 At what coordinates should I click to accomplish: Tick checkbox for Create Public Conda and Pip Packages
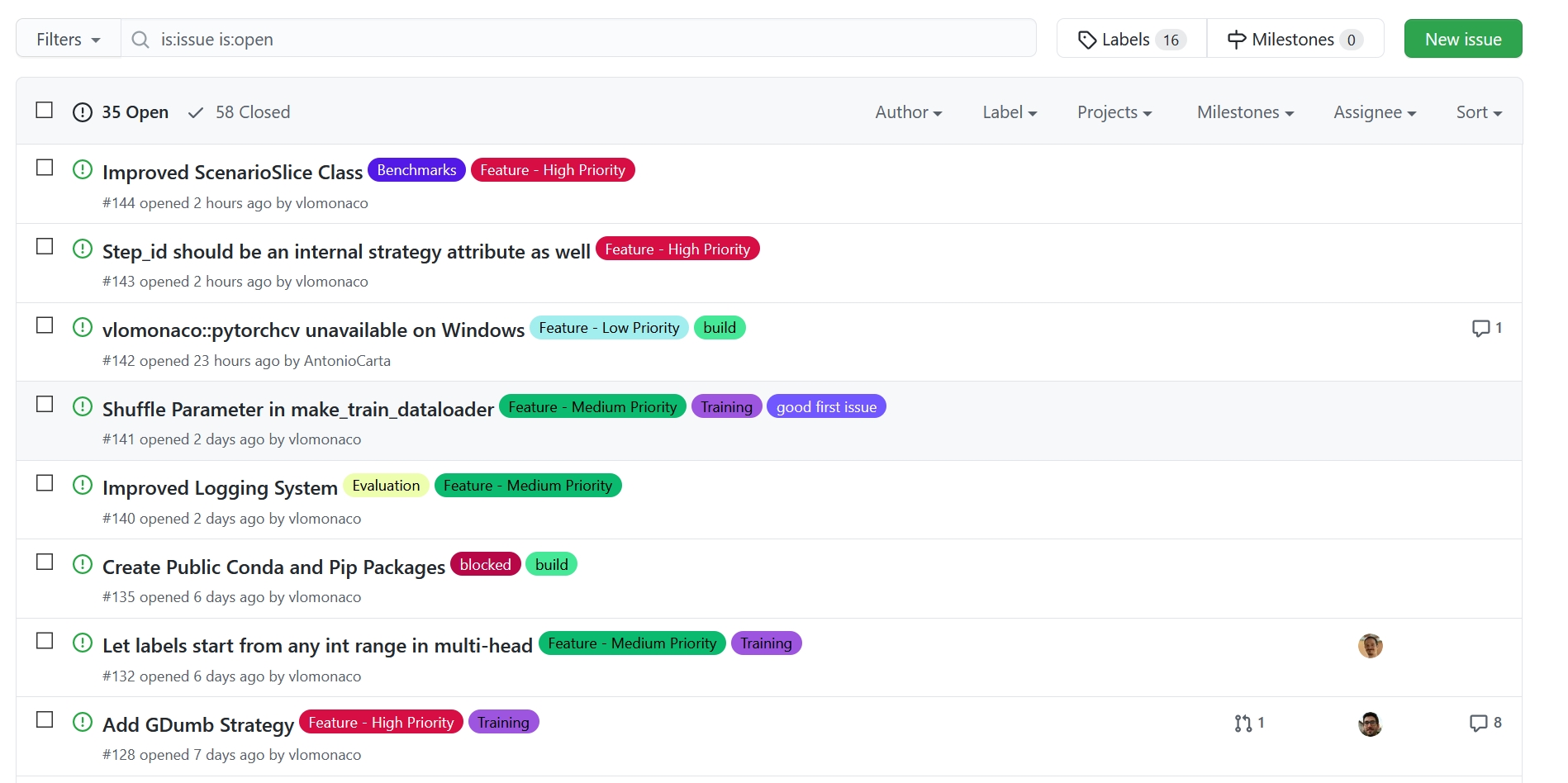click(45, 562)
